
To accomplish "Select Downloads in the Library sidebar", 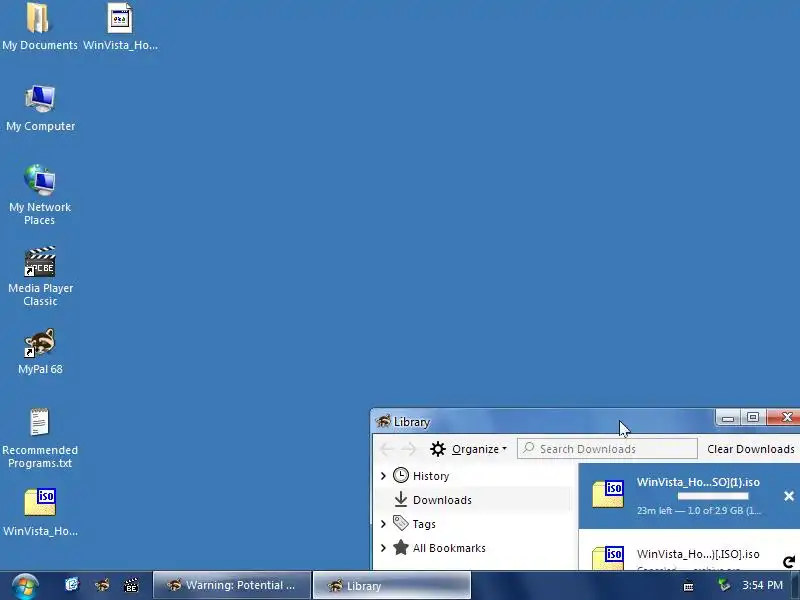I will tap(472, 500).
